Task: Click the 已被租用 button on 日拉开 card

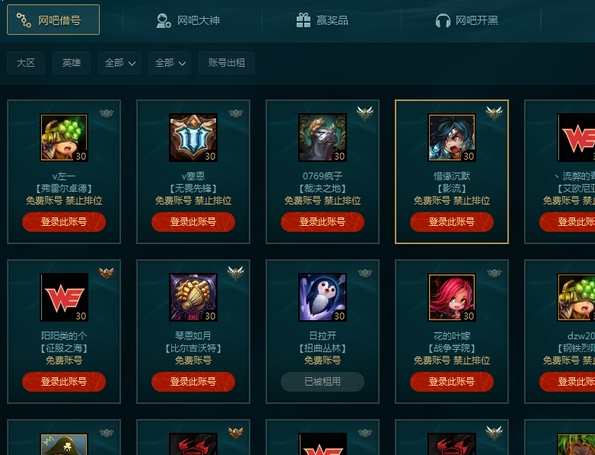Action: 323,381
